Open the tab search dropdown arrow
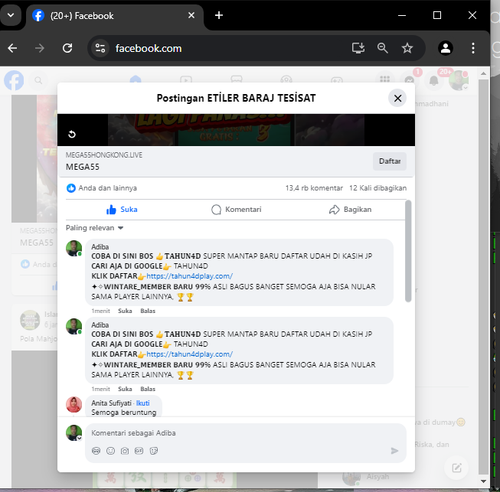 (11, 15)
